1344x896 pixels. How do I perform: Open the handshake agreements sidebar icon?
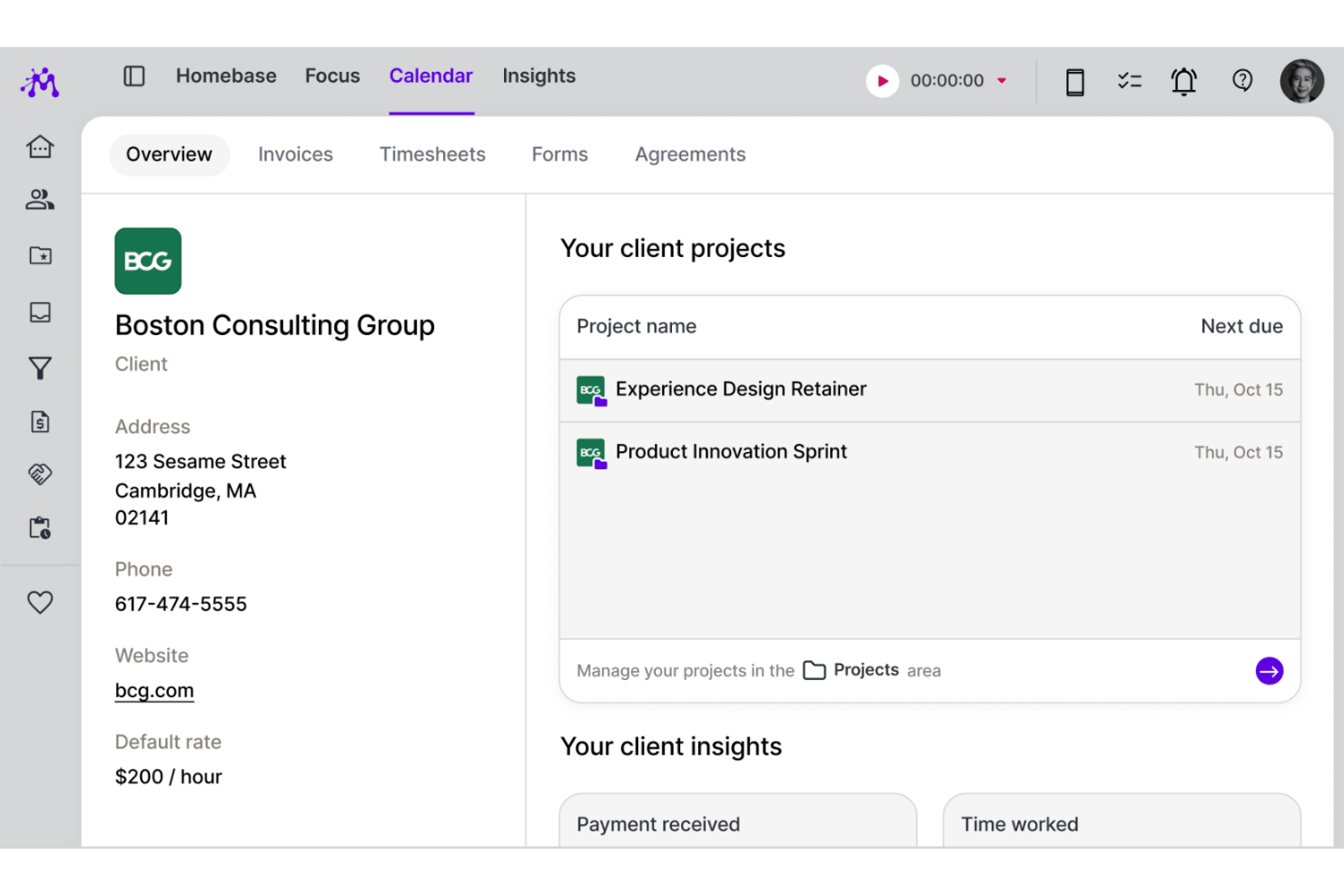pos(40,474)
